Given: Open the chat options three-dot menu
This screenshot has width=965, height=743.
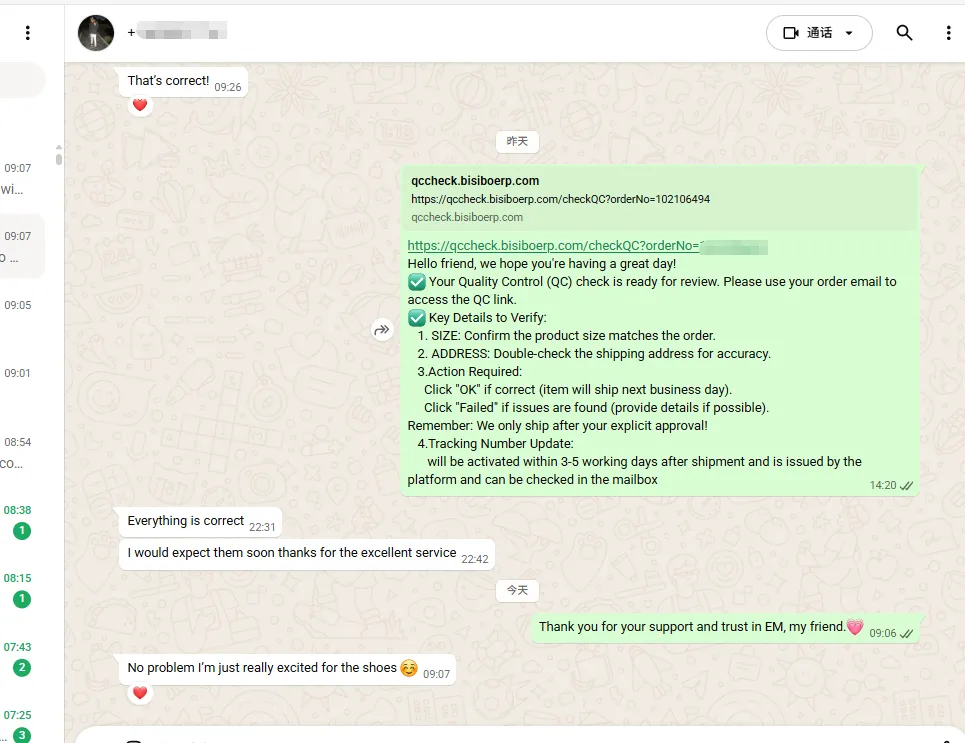Looking at the screenshot, I should pyautogui.click(x=948, y=33).
